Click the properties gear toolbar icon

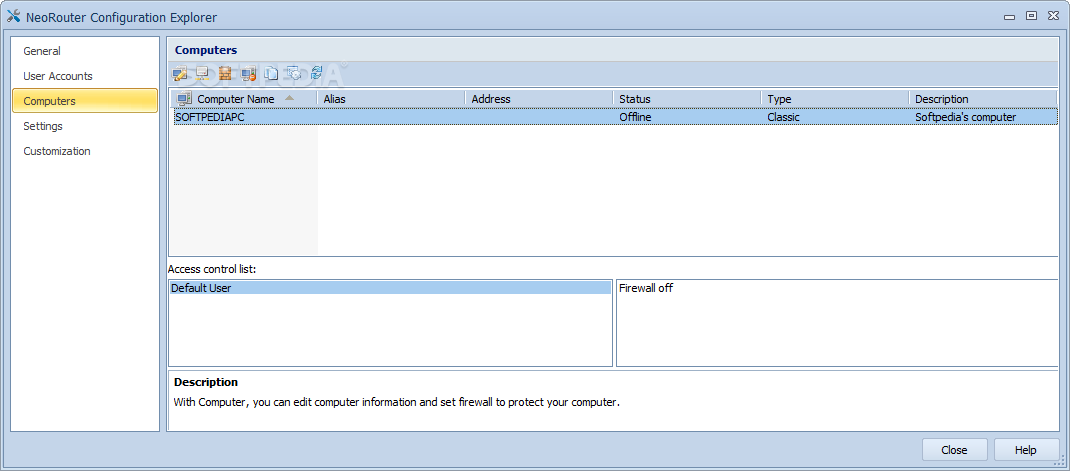(294, 73)
